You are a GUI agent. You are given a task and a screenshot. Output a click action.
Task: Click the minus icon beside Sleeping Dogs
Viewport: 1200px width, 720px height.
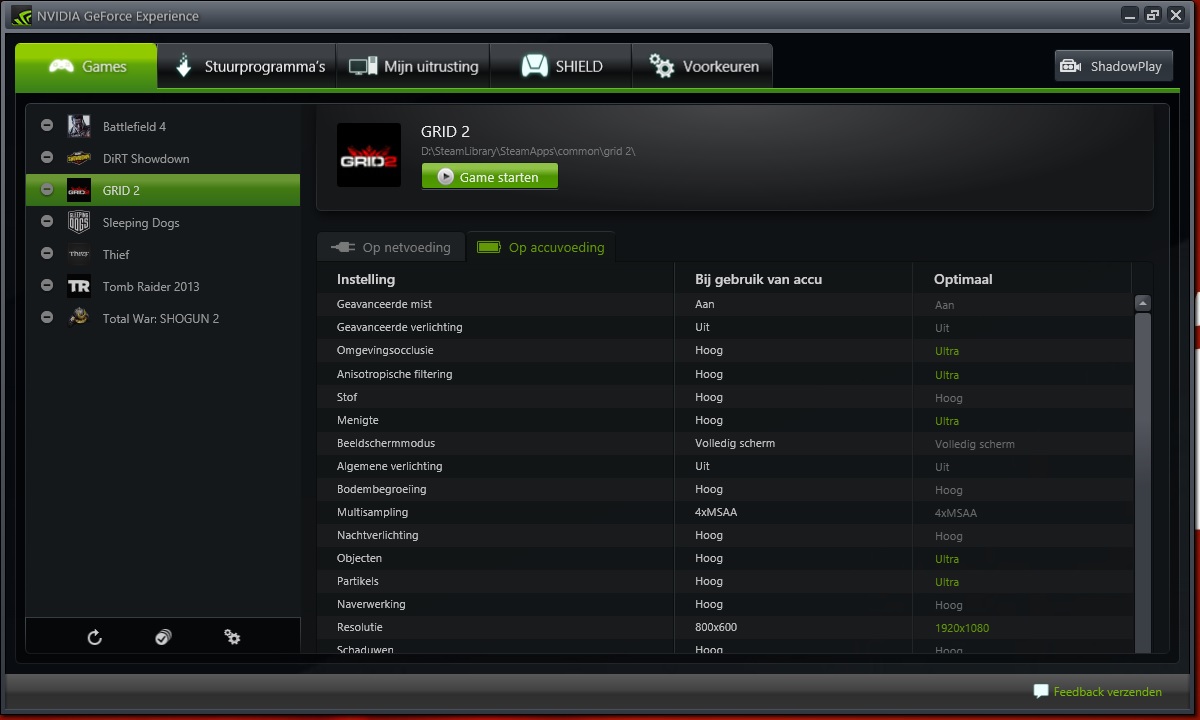46,221
